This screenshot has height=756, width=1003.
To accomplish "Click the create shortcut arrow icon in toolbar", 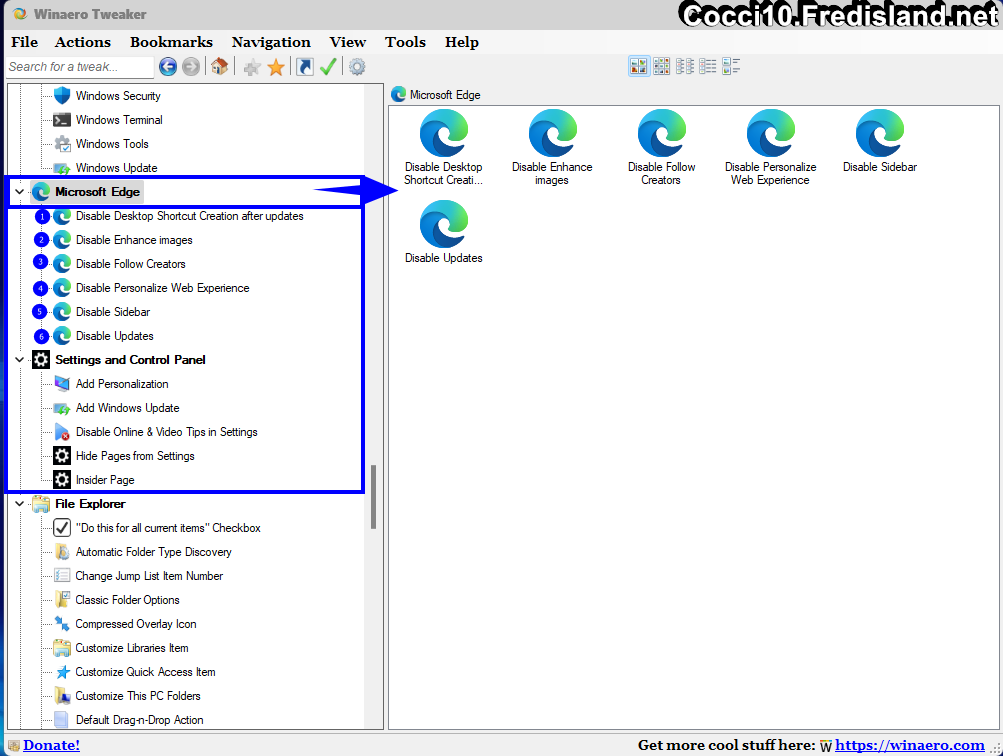I will (305, 67).
